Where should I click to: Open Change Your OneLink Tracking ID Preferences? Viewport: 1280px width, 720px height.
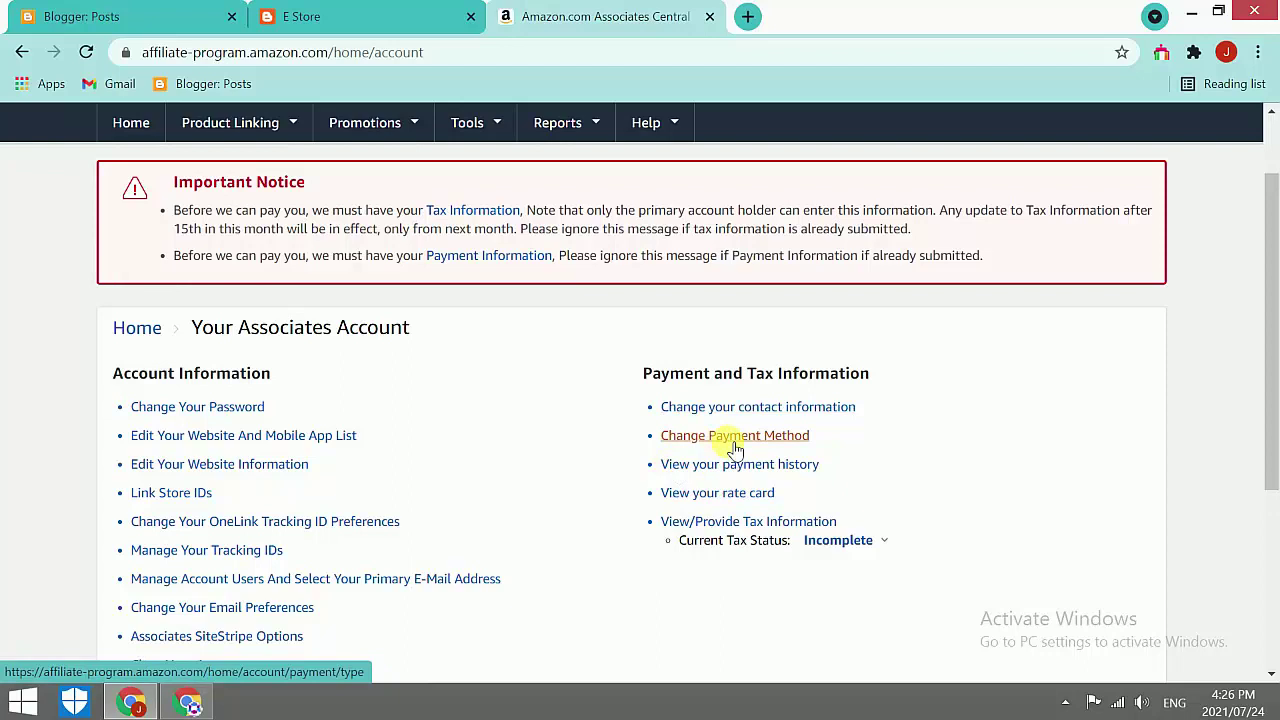pos(265,521)
